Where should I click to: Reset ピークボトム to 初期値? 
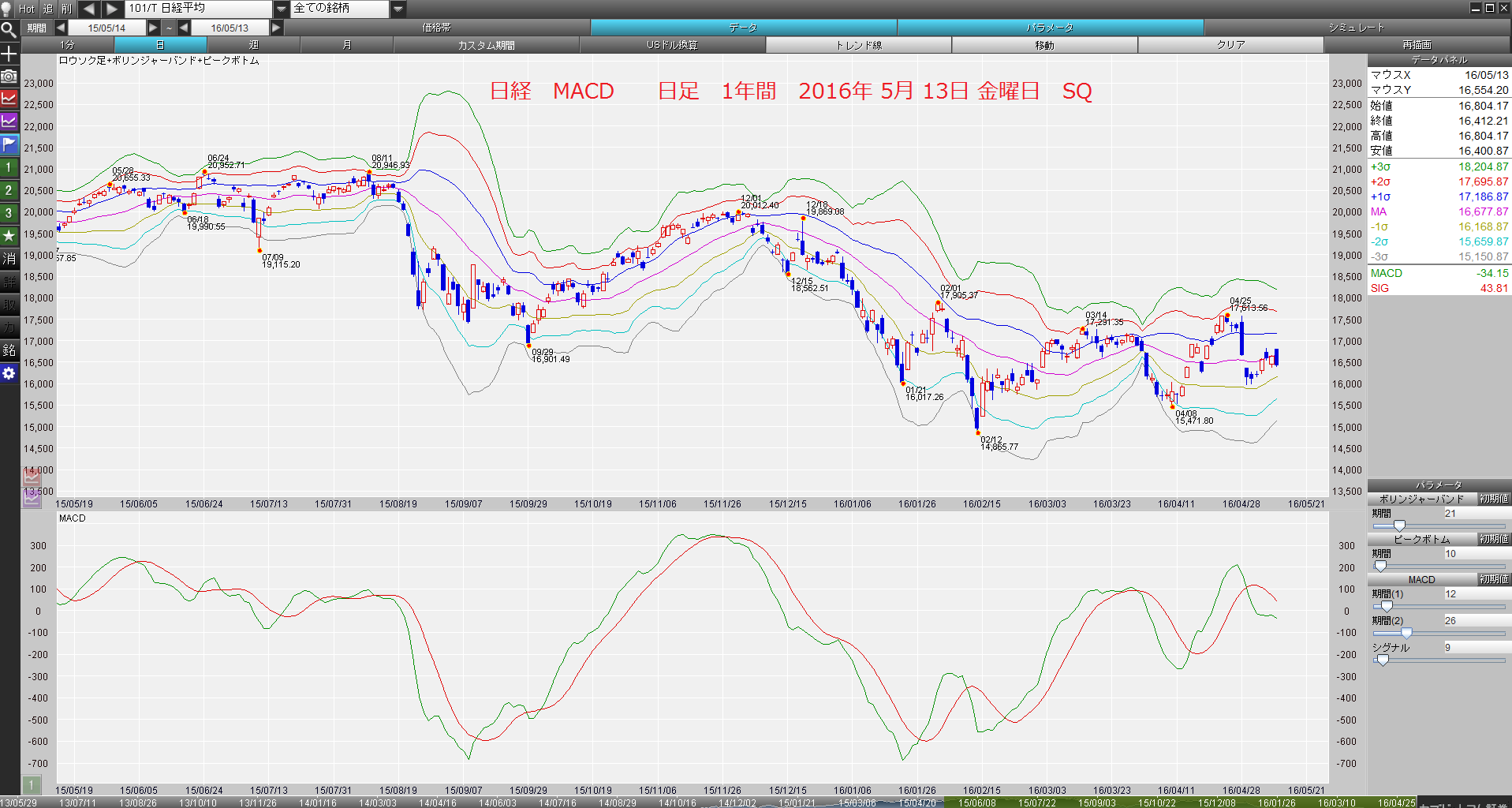click(x=1494, y=539)
